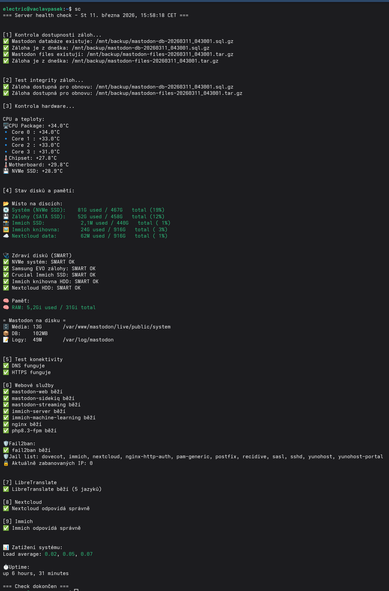Click the camera icon before Immich SSD
The image size is (389, 591).
pyautogui.click(x=6, y=223)
